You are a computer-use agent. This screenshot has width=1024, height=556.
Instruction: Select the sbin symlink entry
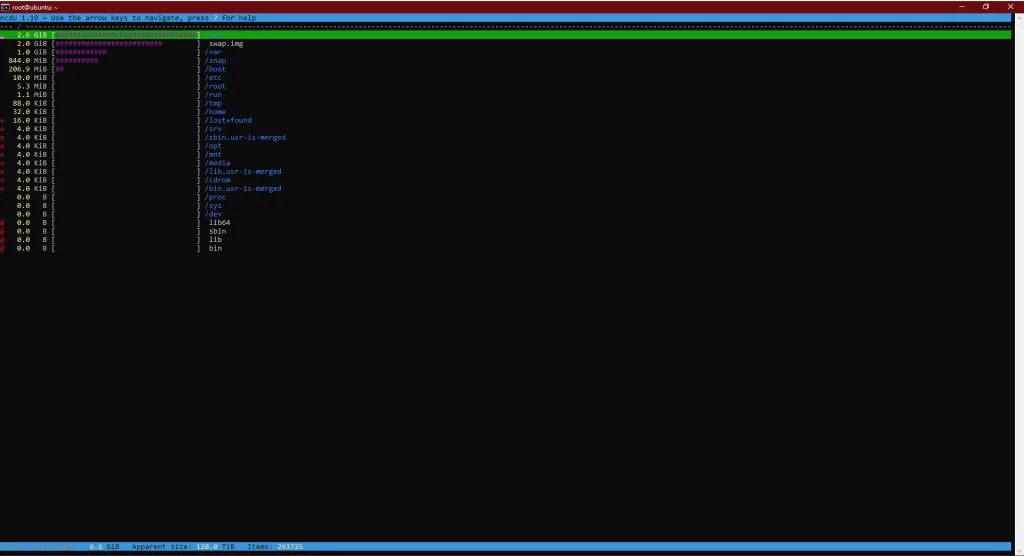tap(217, 231)
